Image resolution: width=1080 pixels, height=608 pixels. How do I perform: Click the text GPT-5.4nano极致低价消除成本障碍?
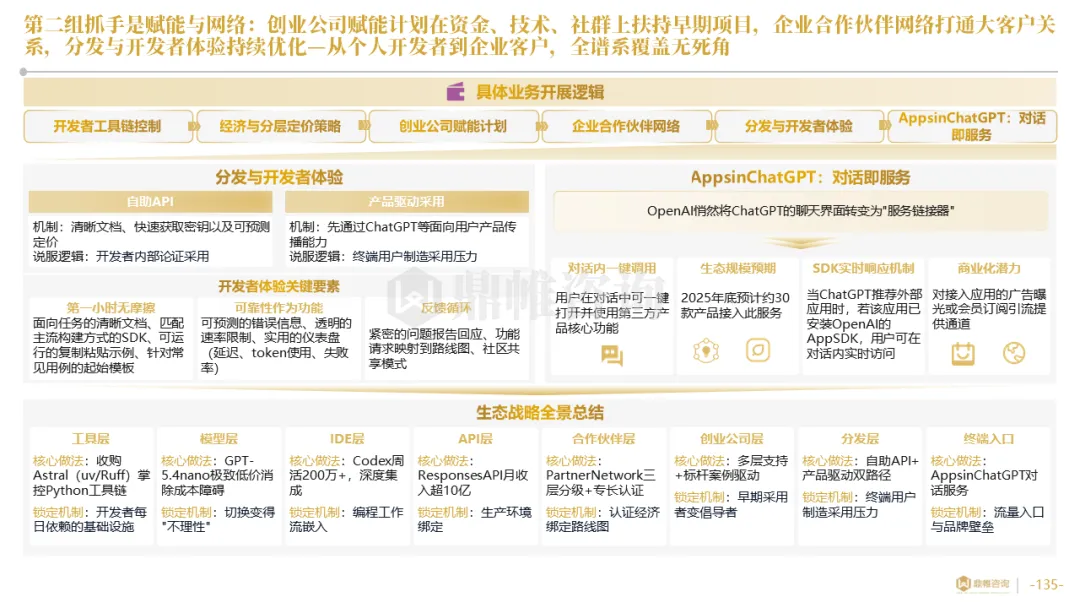(x=217, y=475)
